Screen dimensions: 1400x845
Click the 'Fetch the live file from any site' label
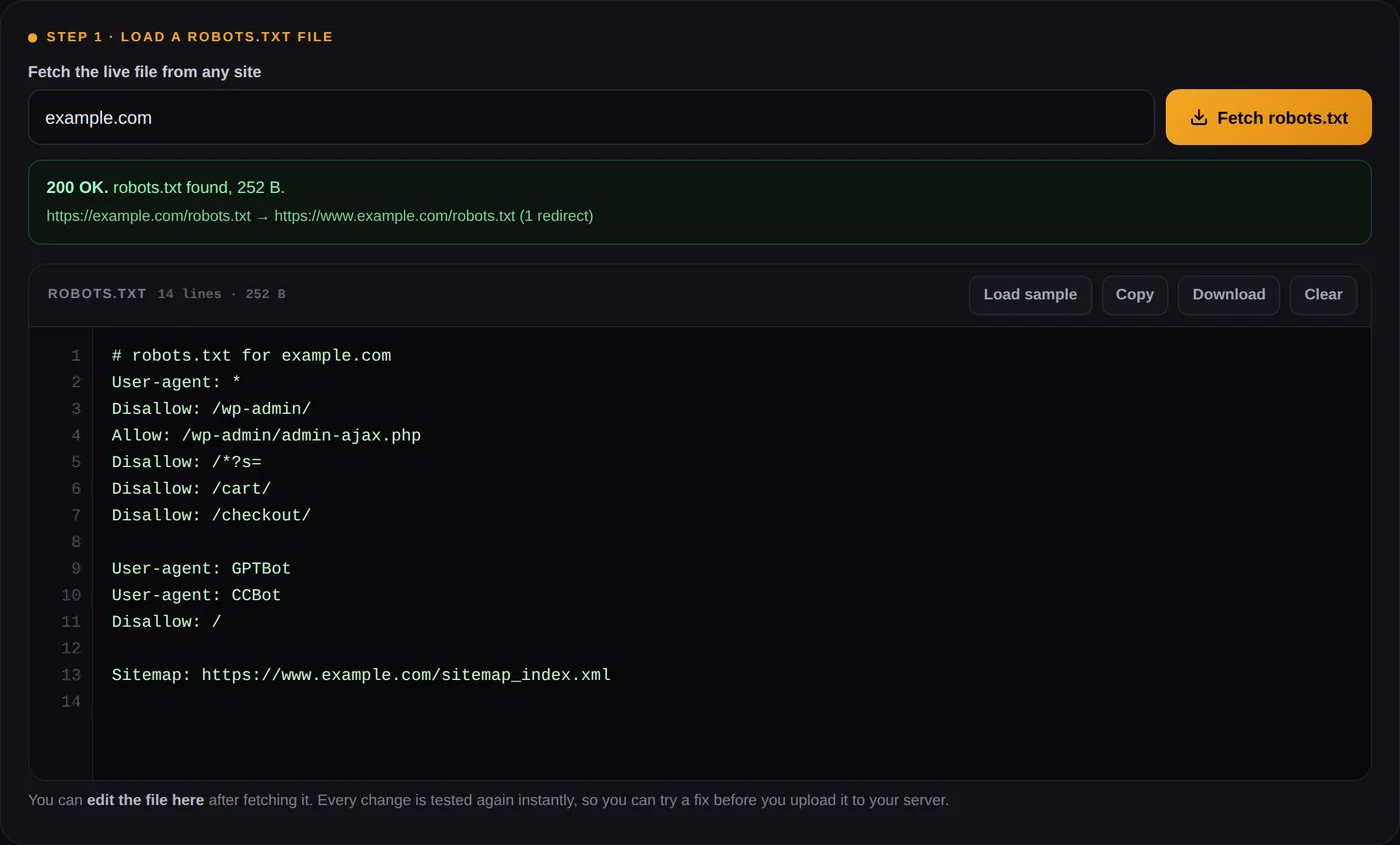click(144, 72)
